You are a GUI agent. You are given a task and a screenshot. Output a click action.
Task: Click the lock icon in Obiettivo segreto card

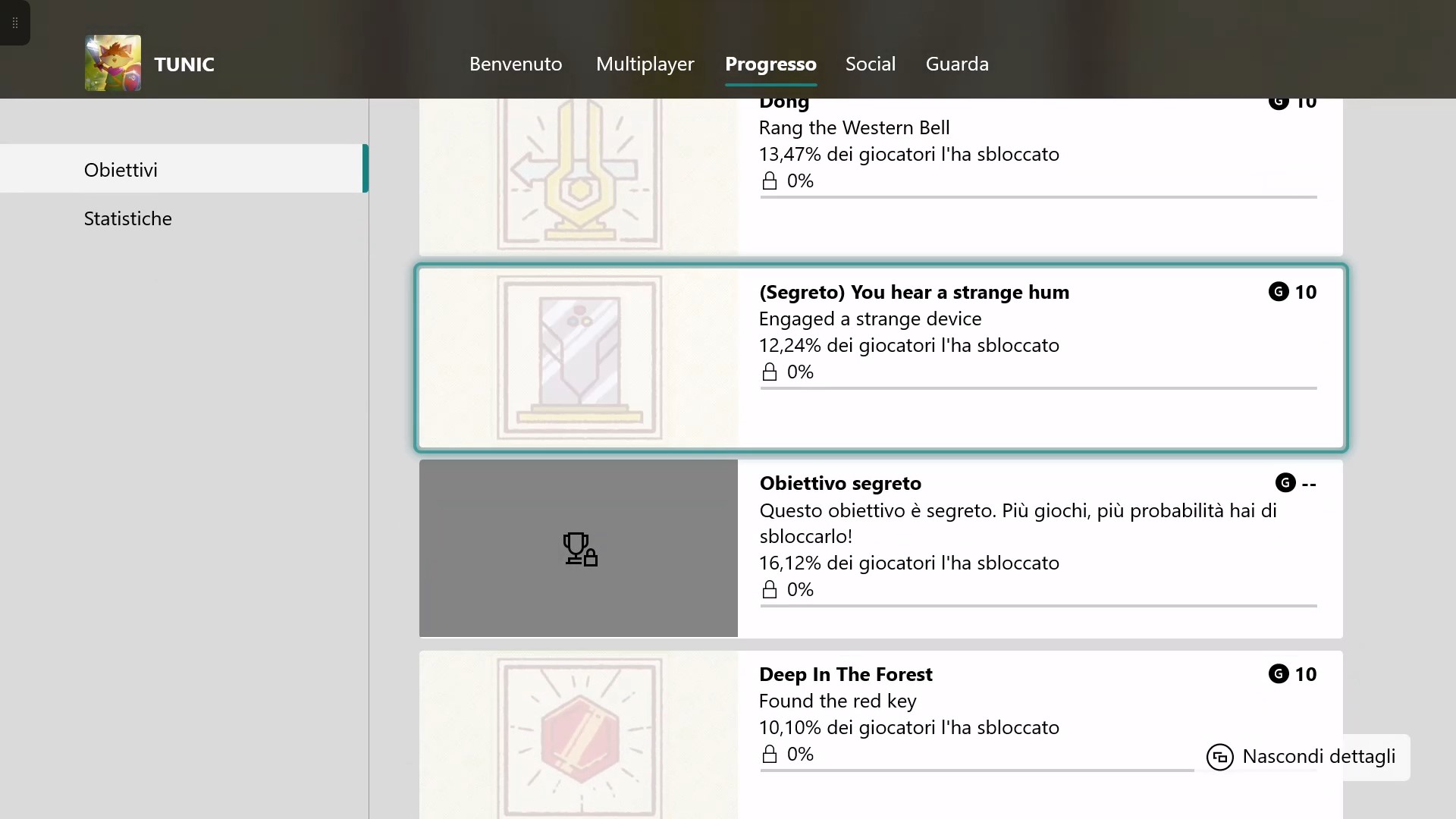tap(770, 589)
